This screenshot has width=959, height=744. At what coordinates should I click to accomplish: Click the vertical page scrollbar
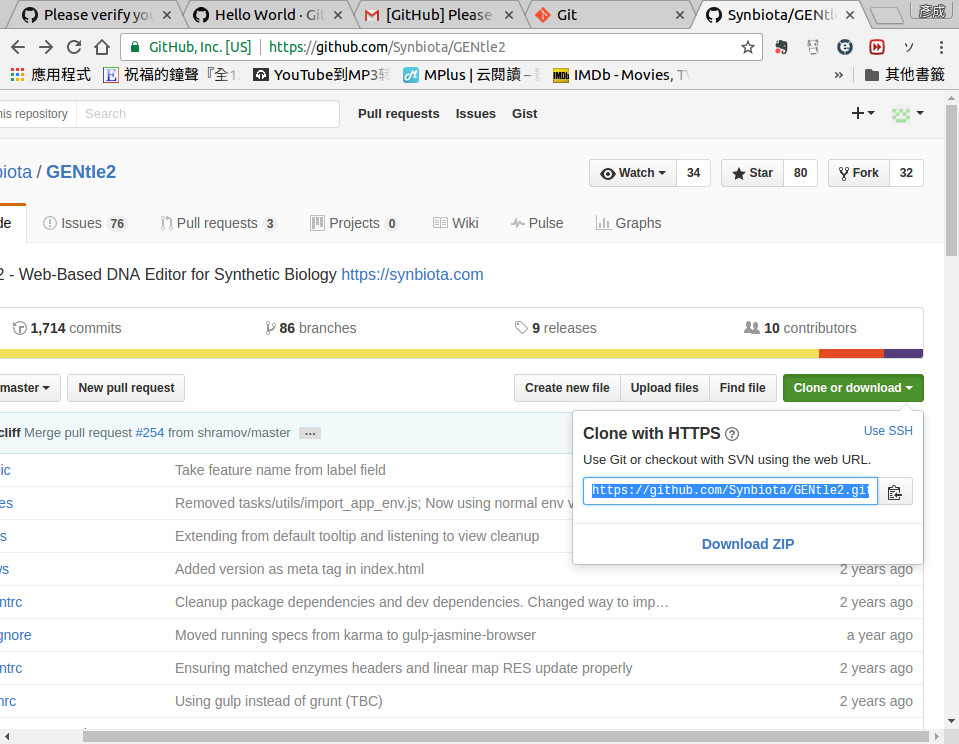click(951, 180)
